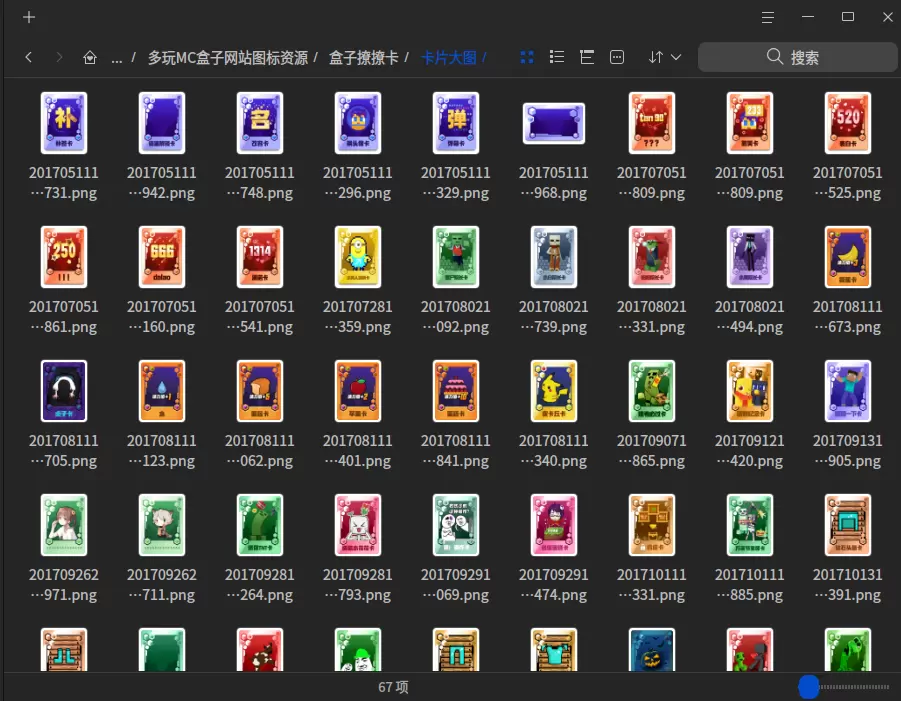The width and height of the screenshot is (901, 701).
Task: Select the red apple card thumbnail
Action: 357,391
